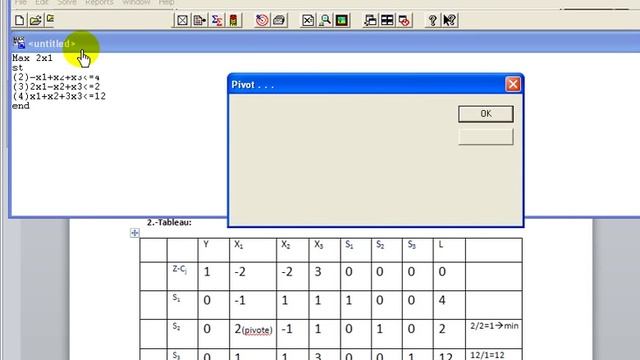
Task: Open the Reports menu
Action: pos(99,2)
